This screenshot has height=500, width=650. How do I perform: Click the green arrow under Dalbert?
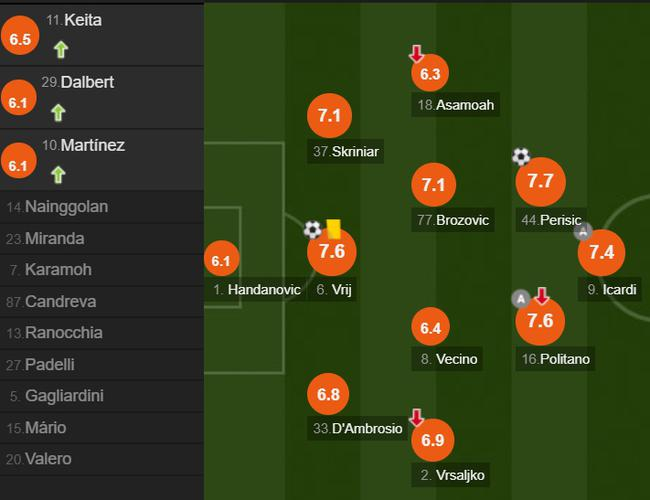tap(59, 111)
